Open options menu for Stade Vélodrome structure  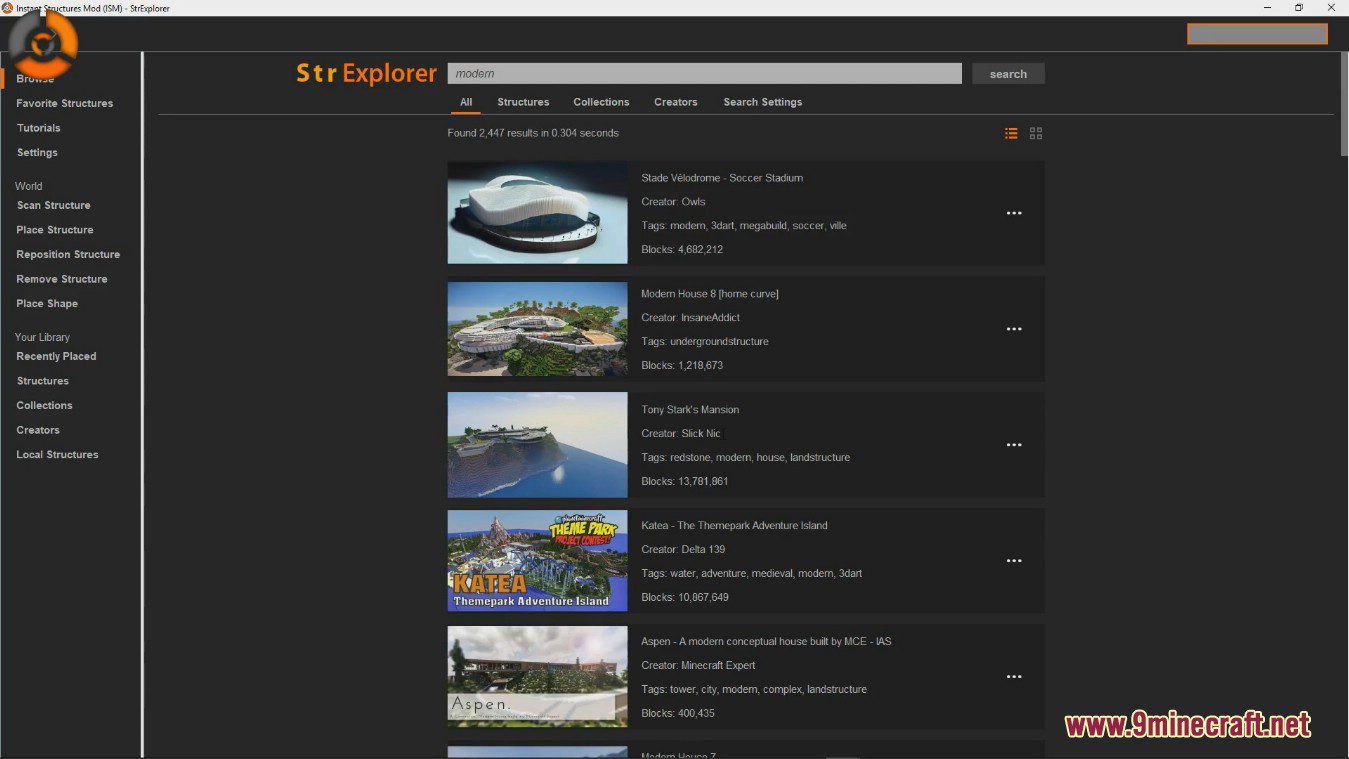[x=1014, y=213]
